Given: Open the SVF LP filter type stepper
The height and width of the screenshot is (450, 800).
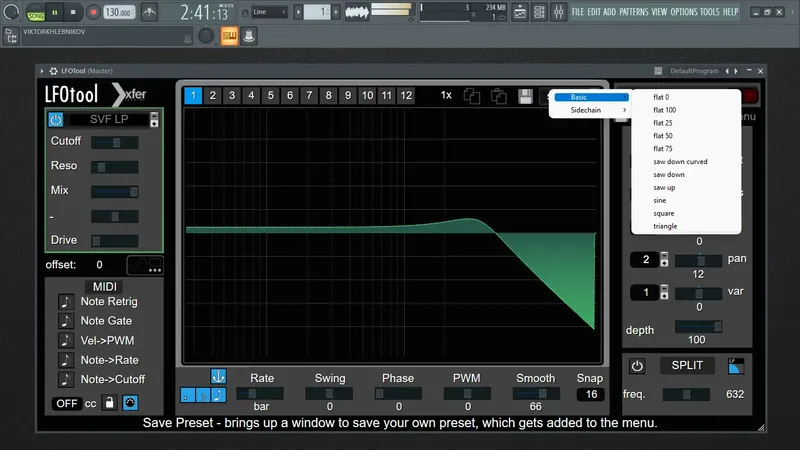Looking at the screenshot, I should (154, 119).
